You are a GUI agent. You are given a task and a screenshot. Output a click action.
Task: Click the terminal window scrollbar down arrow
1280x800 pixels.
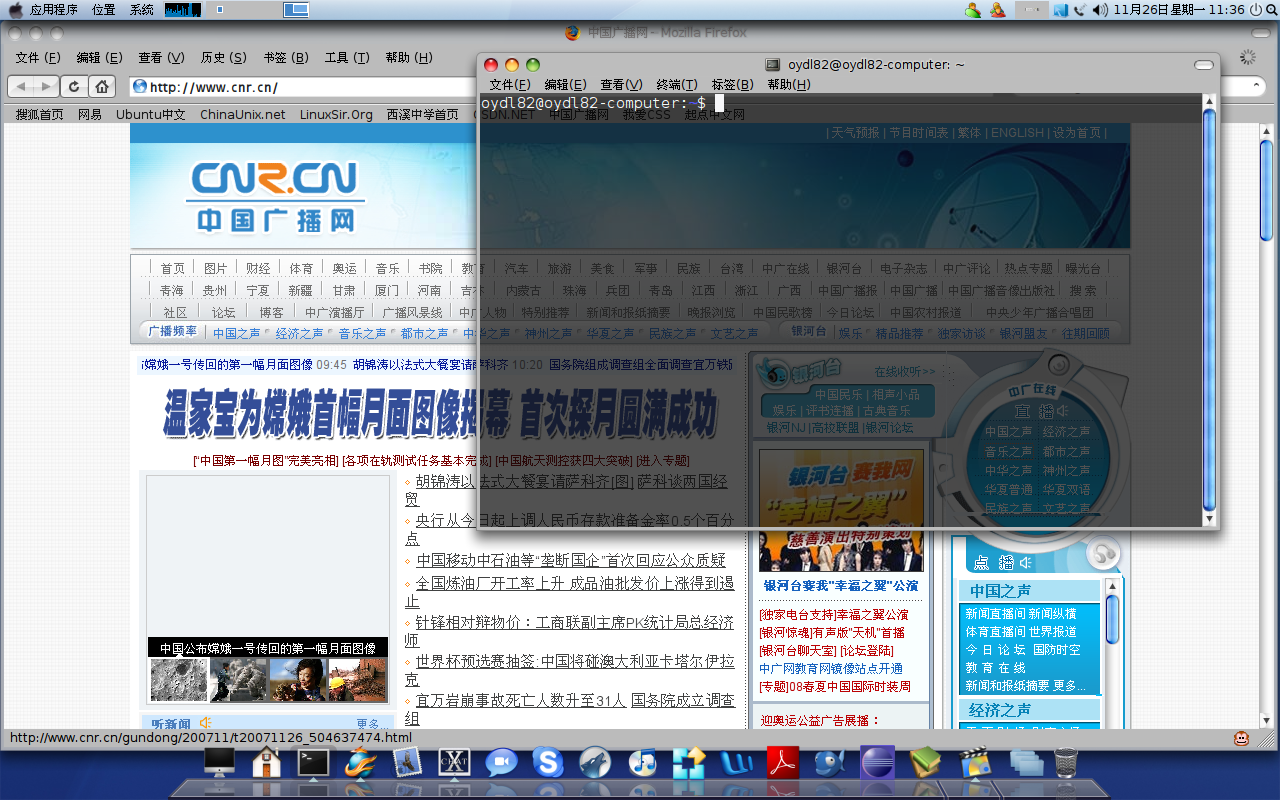pyautogui.click(x=1209, y=519)
